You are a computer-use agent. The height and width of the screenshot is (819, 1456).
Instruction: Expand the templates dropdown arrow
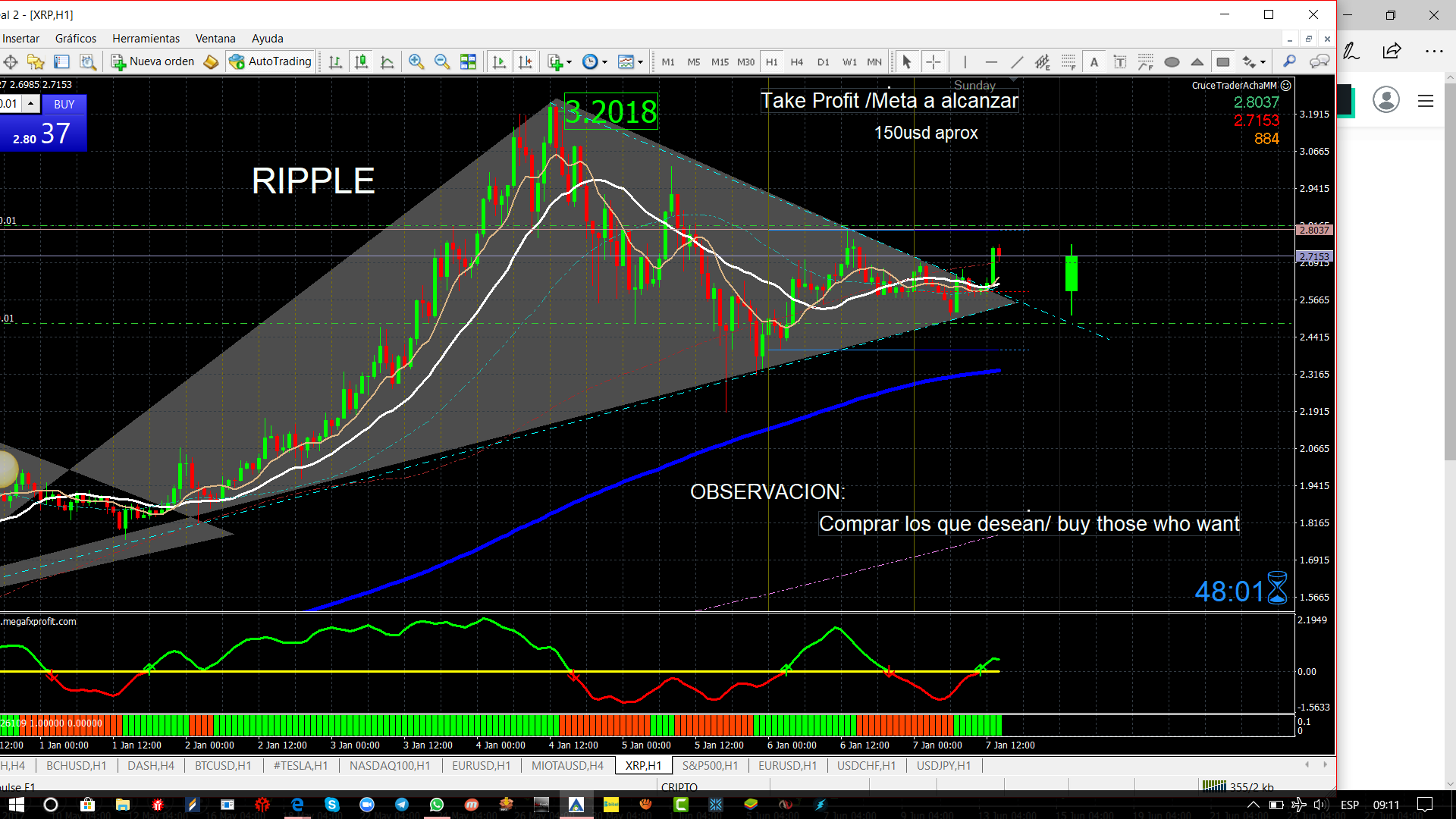tap(641, 62)
